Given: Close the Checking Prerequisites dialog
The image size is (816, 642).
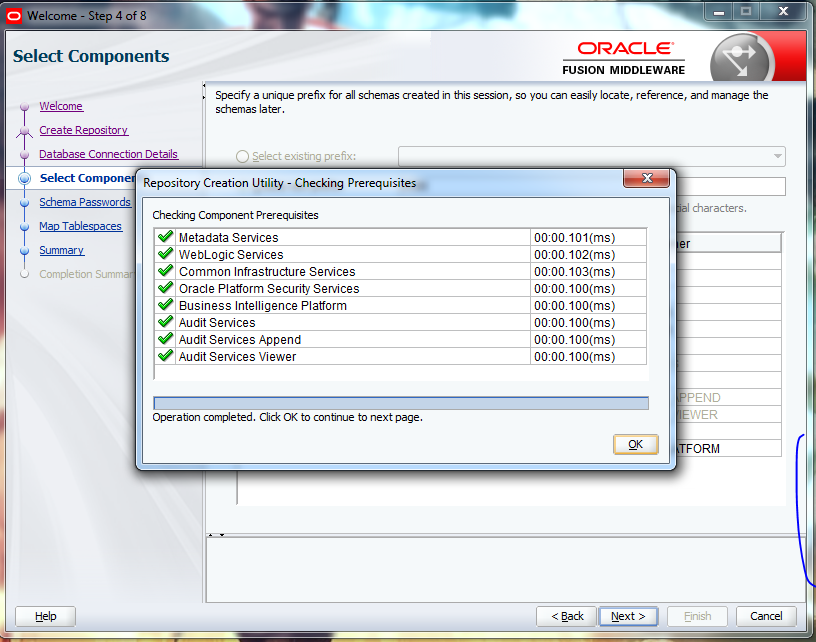Looking at the screenshot, I should pyautogui.click(x=647, y=178).
